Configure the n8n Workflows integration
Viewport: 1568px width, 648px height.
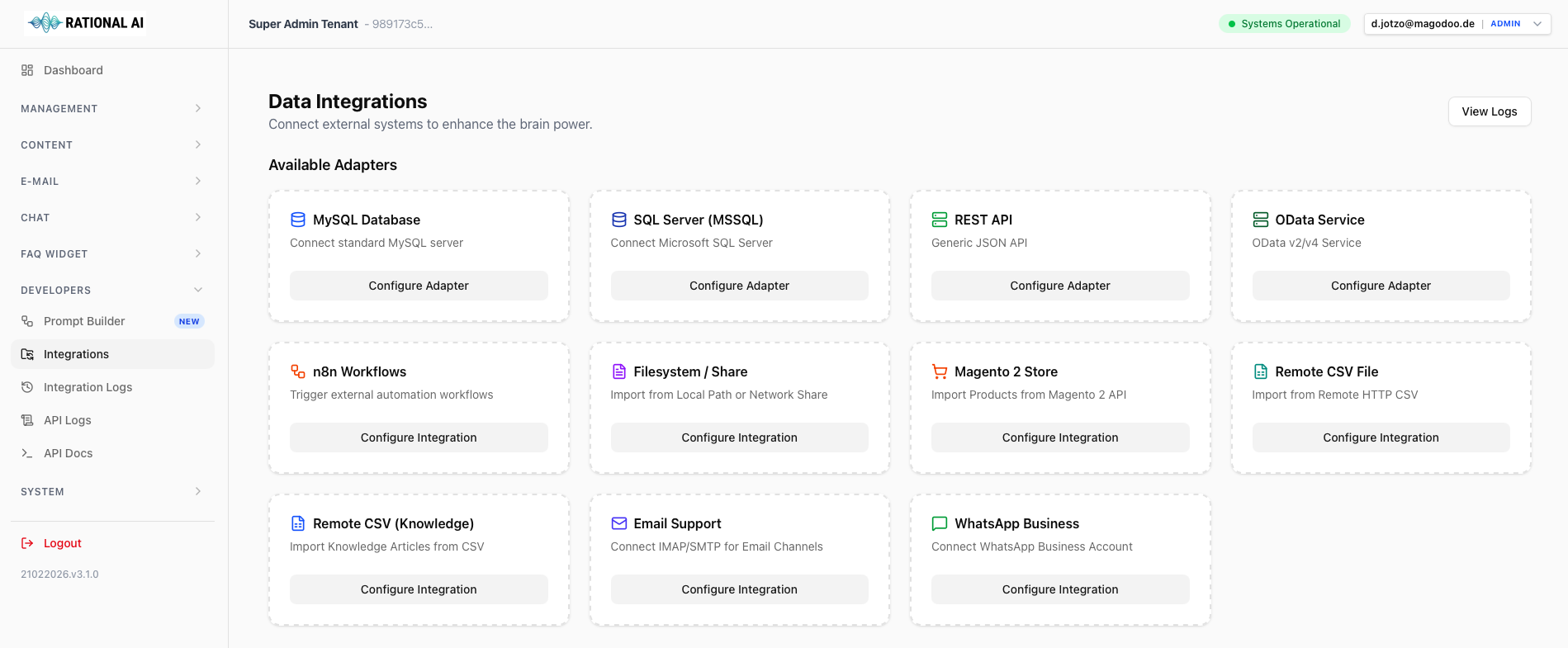click(x=419, y=438)
